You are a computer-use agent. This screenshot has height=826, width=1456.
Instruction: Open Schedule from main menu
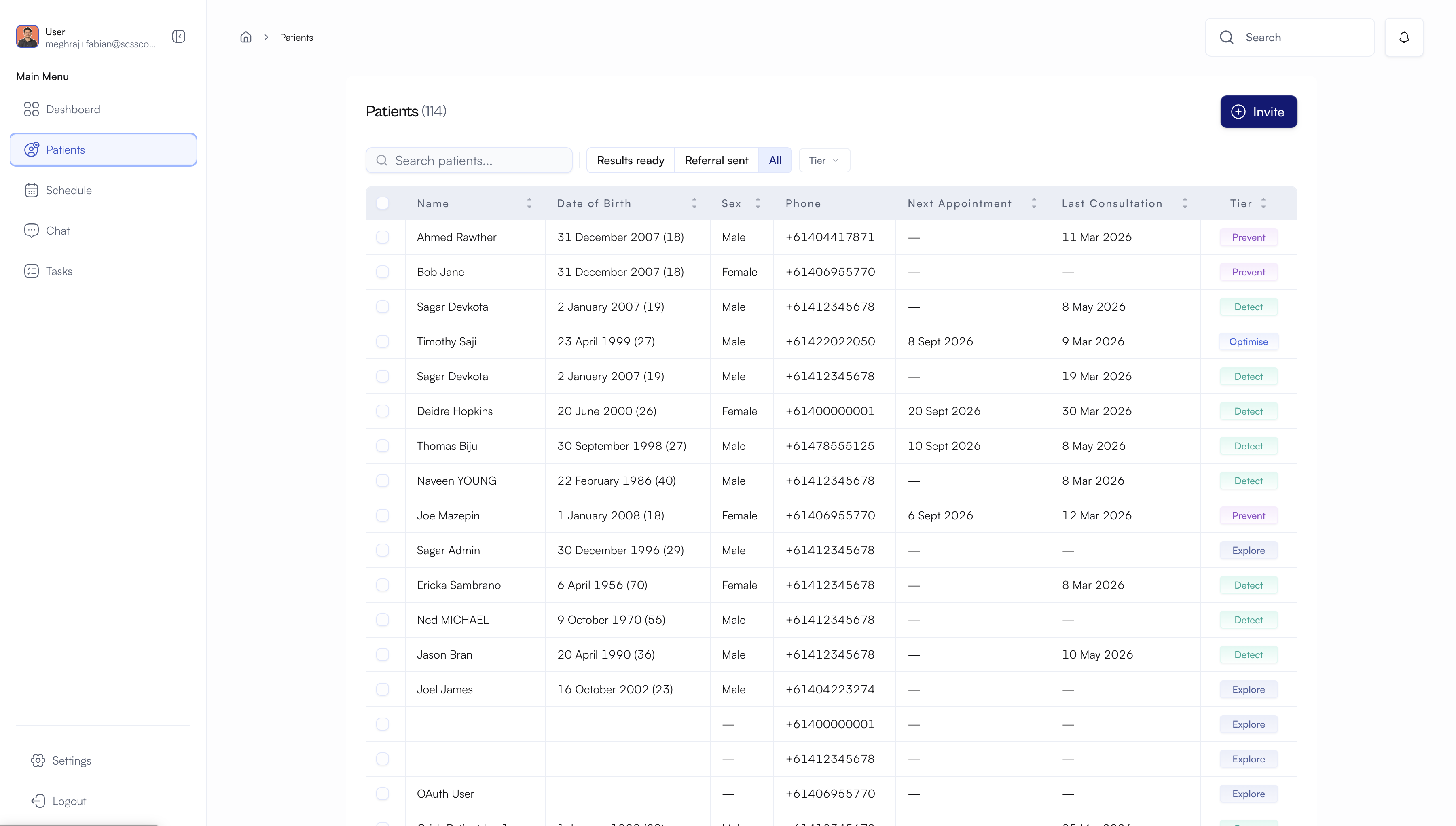tap(103, 190)
